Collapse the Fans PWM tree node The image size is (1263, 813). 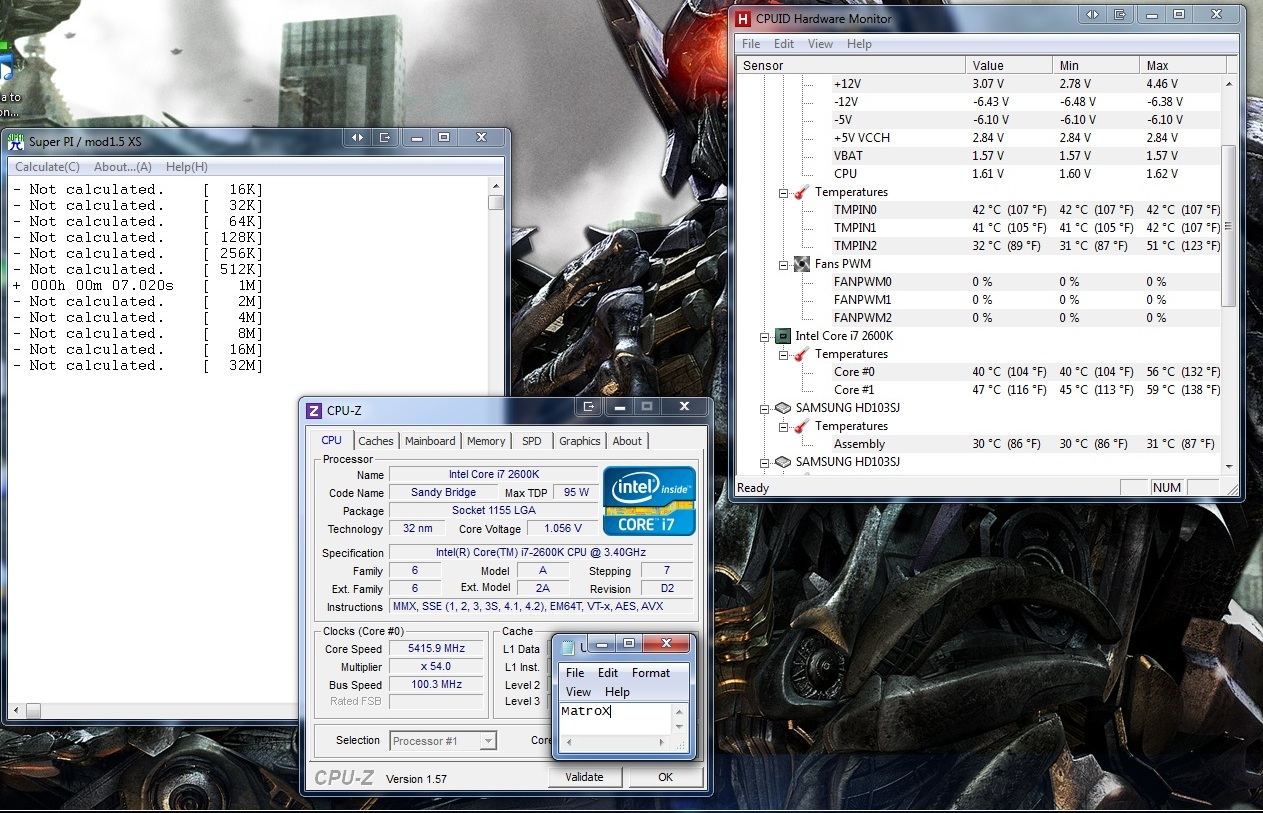(785, 264)
